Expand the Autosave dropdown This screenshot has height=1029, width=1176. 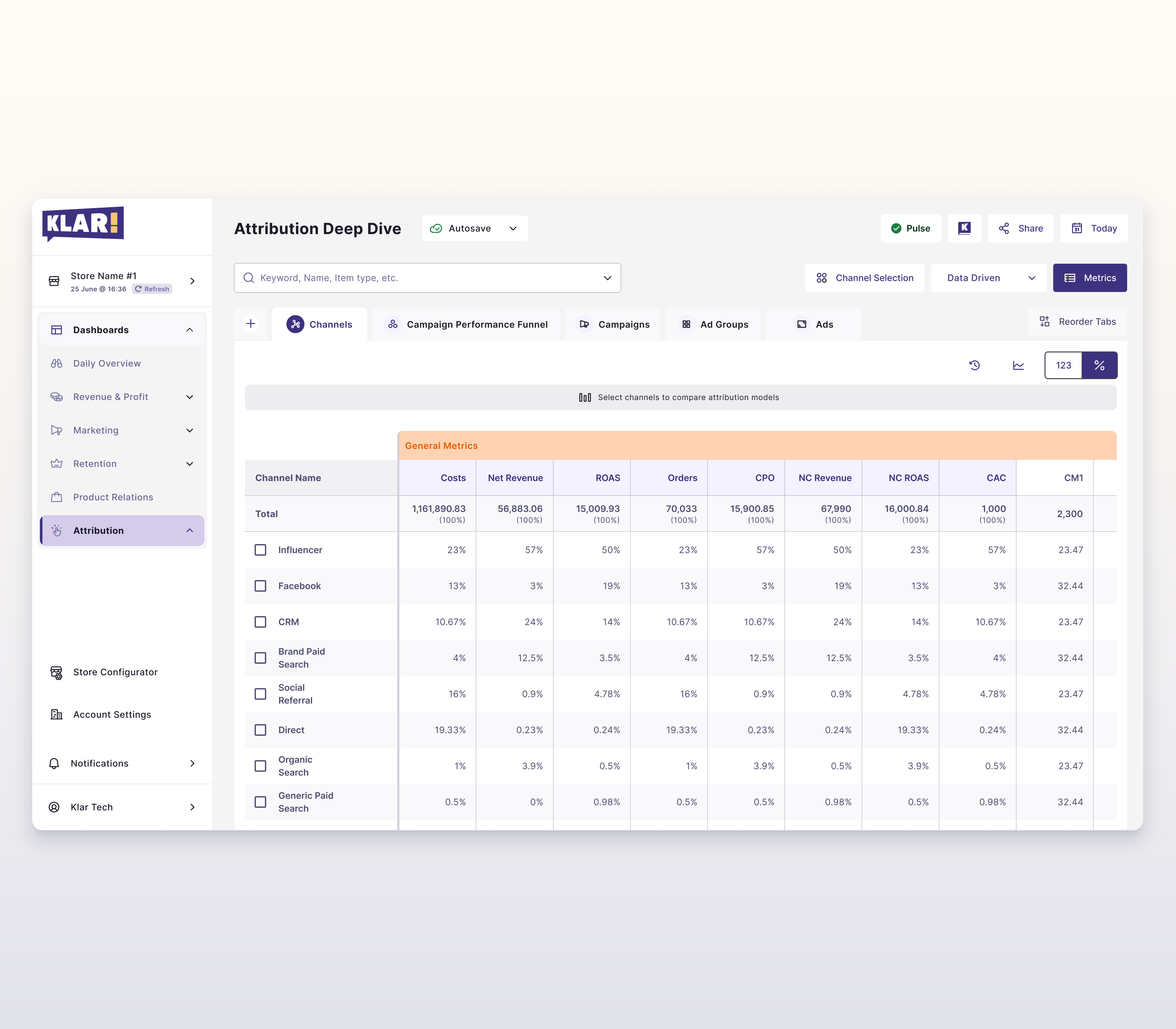[512, 228]
